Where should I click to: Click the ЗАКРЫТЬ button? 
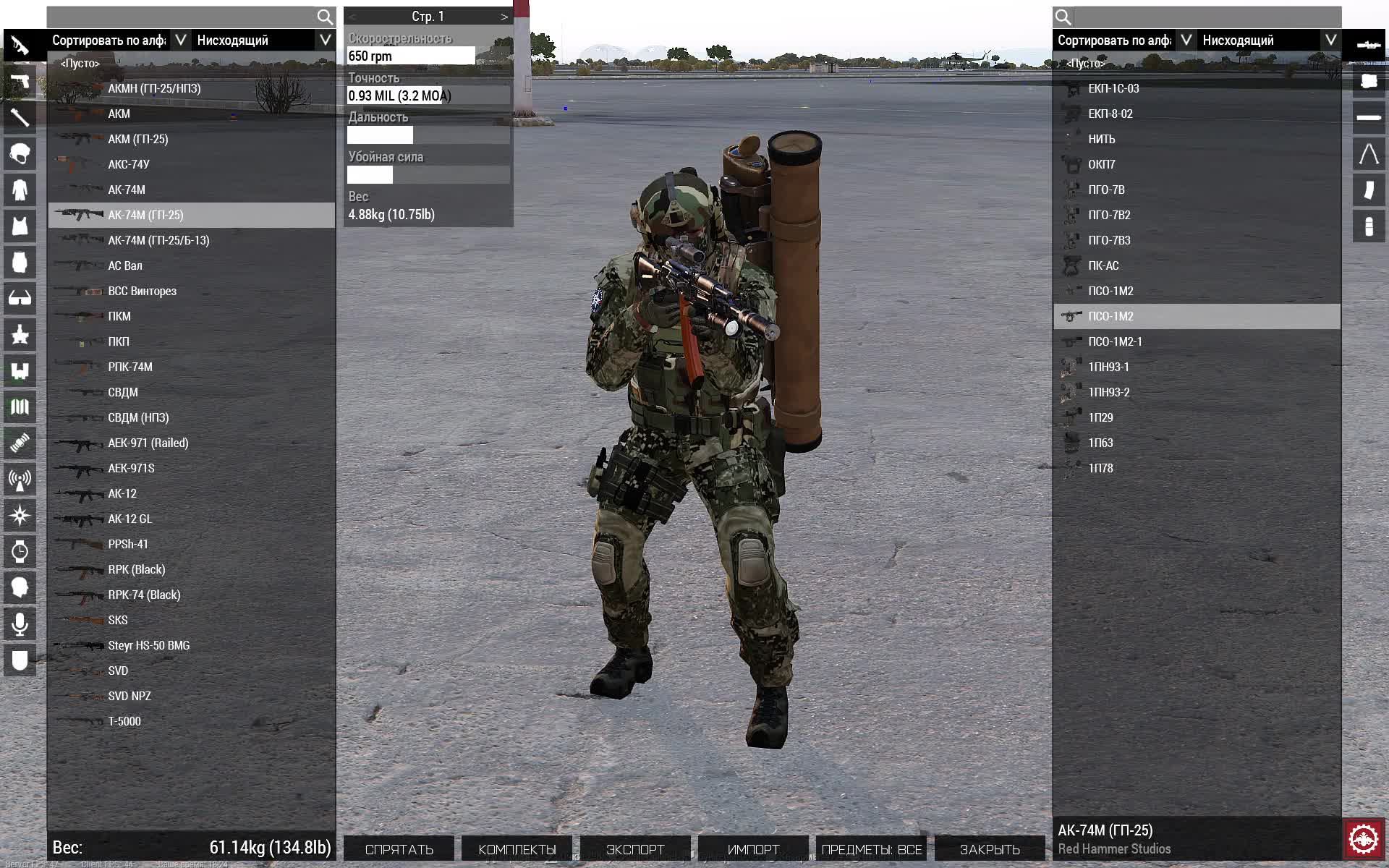(x=990, y=849)
